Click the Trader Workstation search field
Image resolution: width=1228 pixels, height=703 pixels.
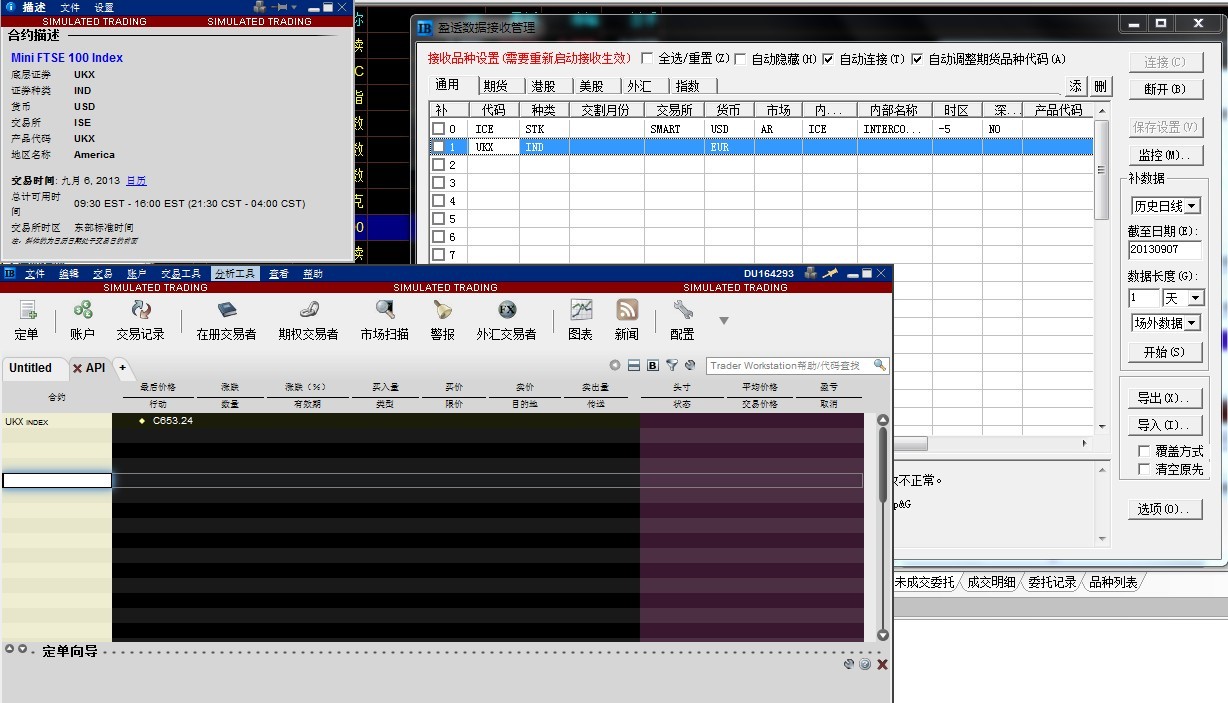(x=790, y=366)
